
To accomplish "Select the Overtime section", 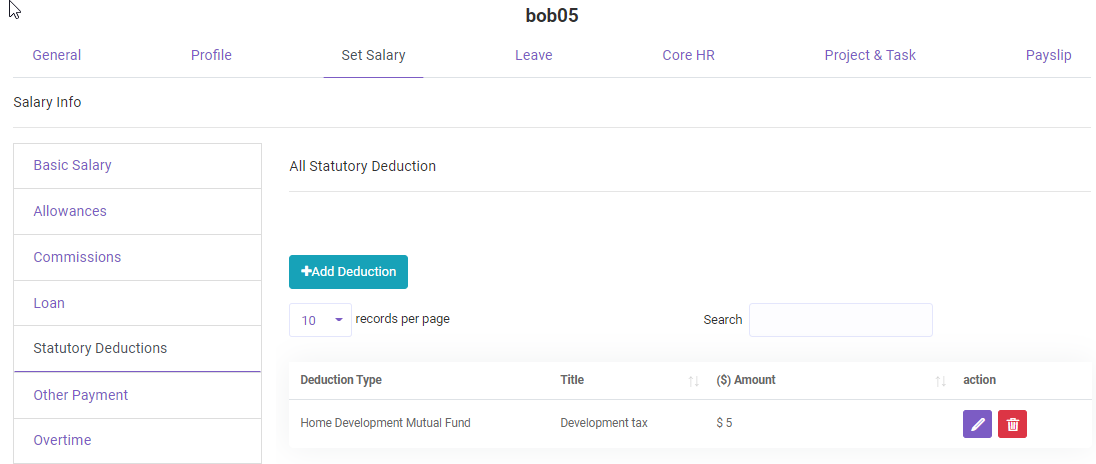I will click(x=62, y=441).
